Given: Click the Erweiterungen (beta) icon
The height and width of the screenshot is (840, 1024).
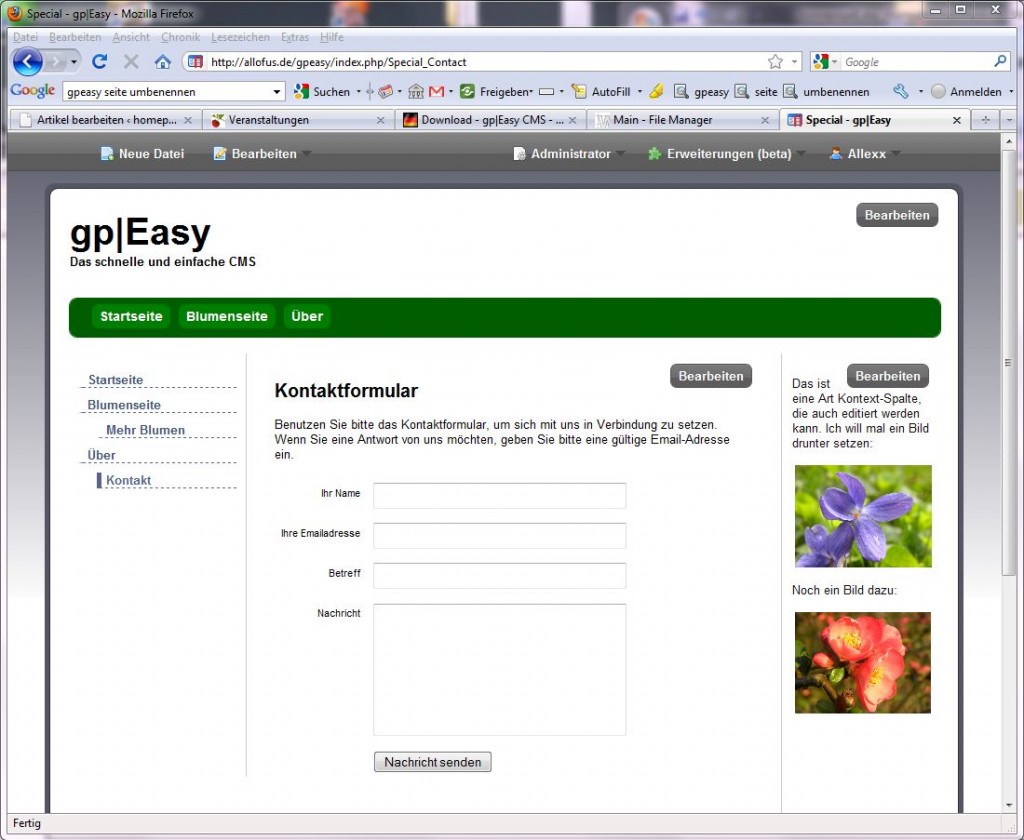Looking at the screenshot, I should point(656,154).
